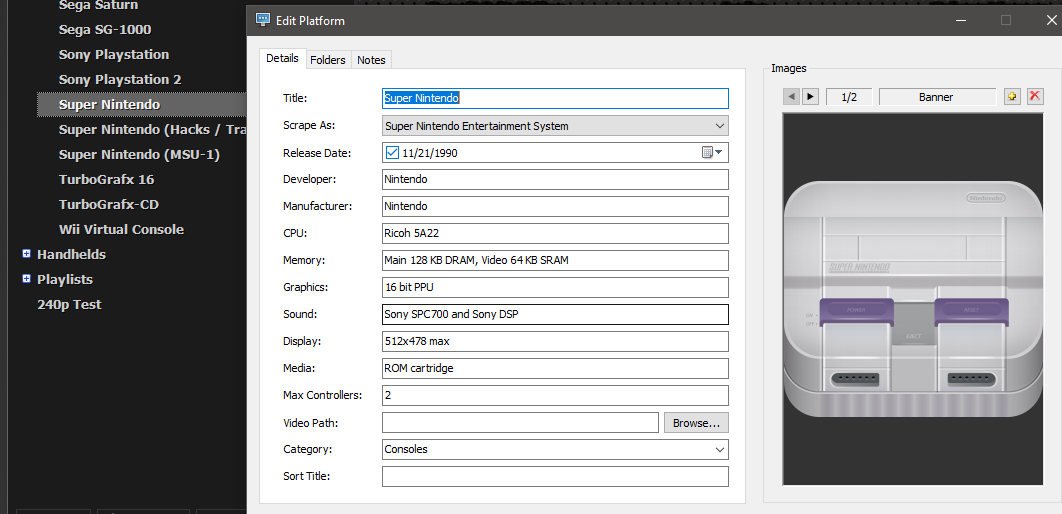Click the Manufacturer input field
1062x514 pixels.
(555, 207)
